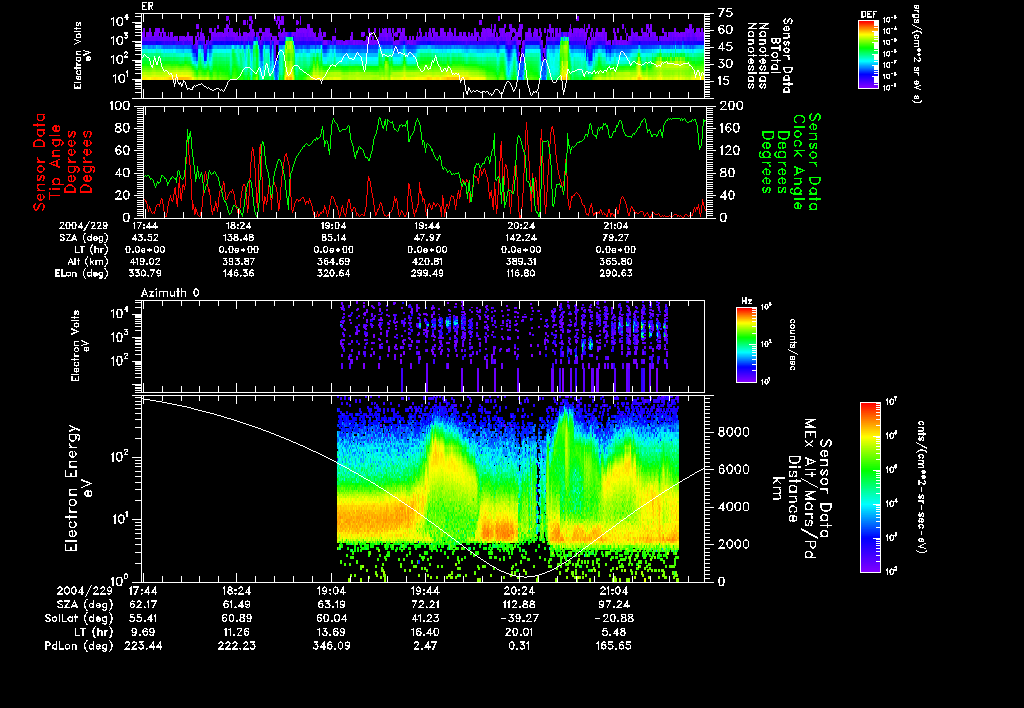
Task: Click the 'SolLat (deg)' row label
Action: point(79,618)
